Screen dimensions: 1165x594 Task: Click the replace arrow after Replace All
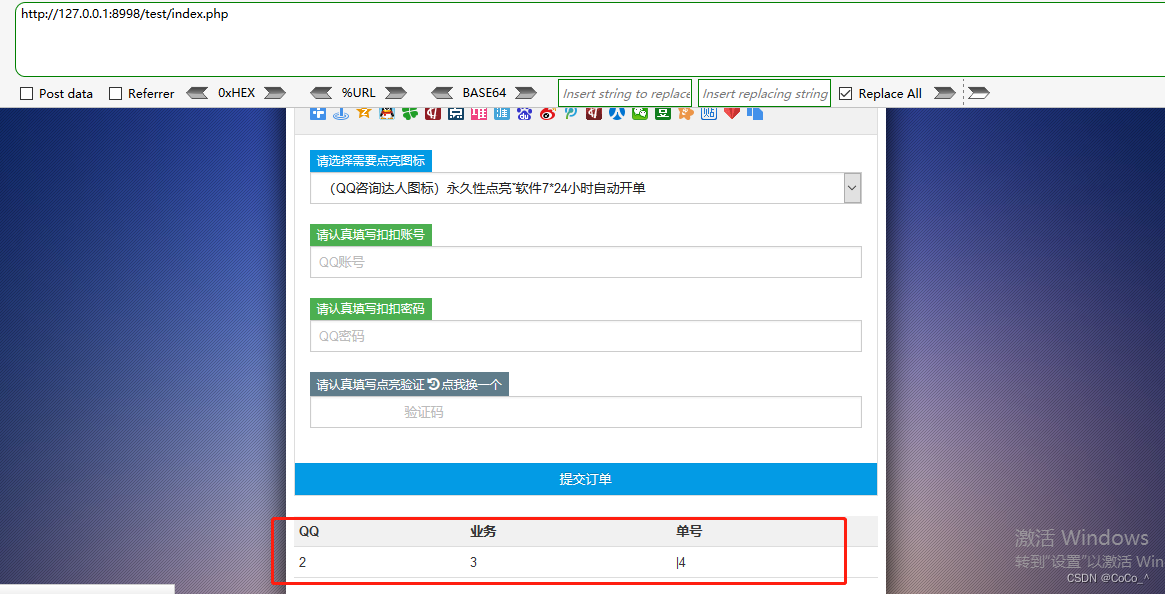(x=944, y=93)
